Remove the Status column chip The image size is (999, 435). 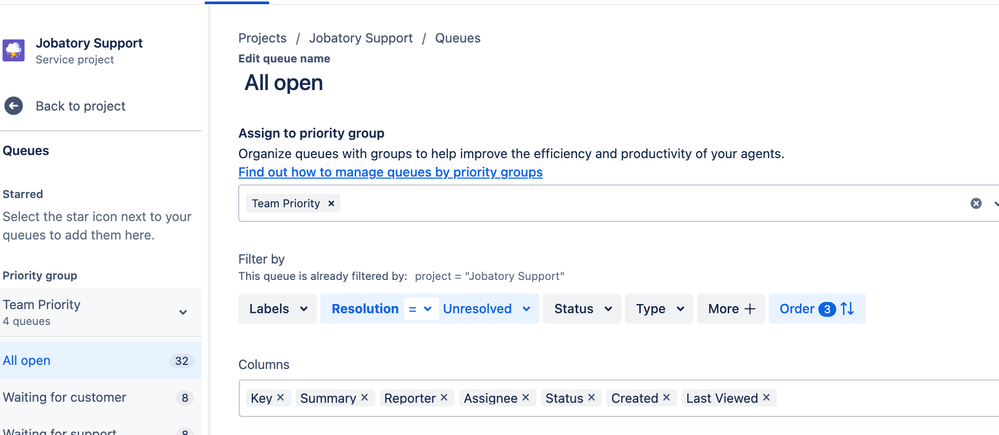pyautogui.click(x=591, y=397)
